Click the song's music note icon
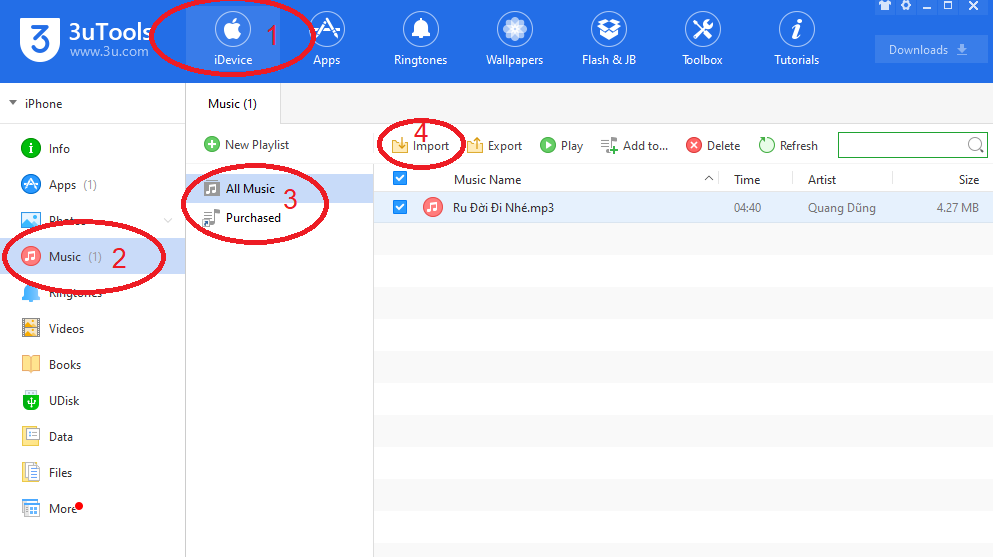This screenshot has width=993, height=557. point(433,207)
